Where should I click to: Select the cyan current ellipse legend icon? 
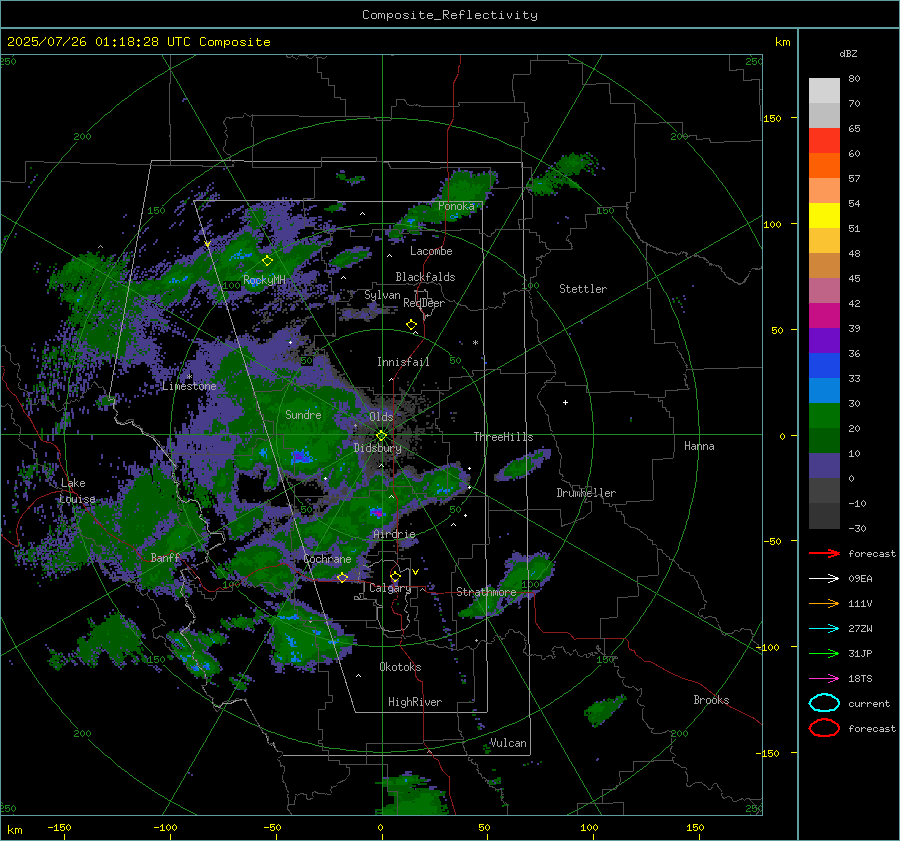824,703
